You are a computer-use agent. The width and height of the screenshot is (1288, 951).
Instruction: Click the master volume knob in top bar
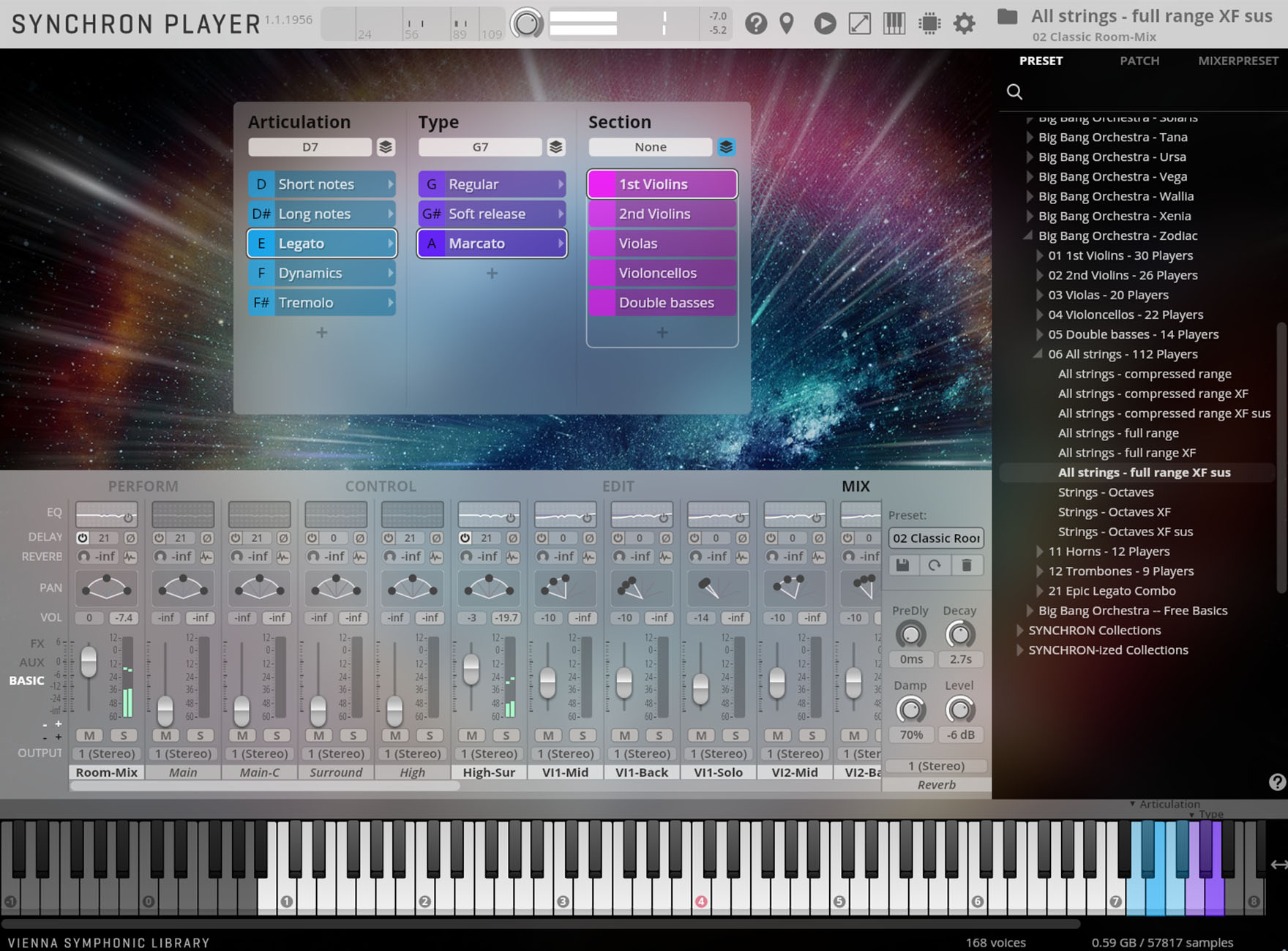click(526, 23)
